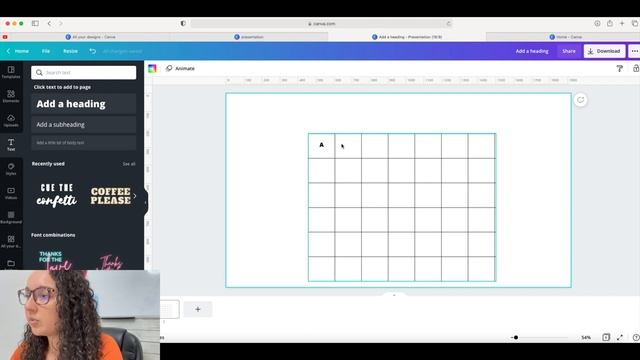Click the Safari address bar
The height and width of the screenshot is (360, 640).
[x=322, y=24]
